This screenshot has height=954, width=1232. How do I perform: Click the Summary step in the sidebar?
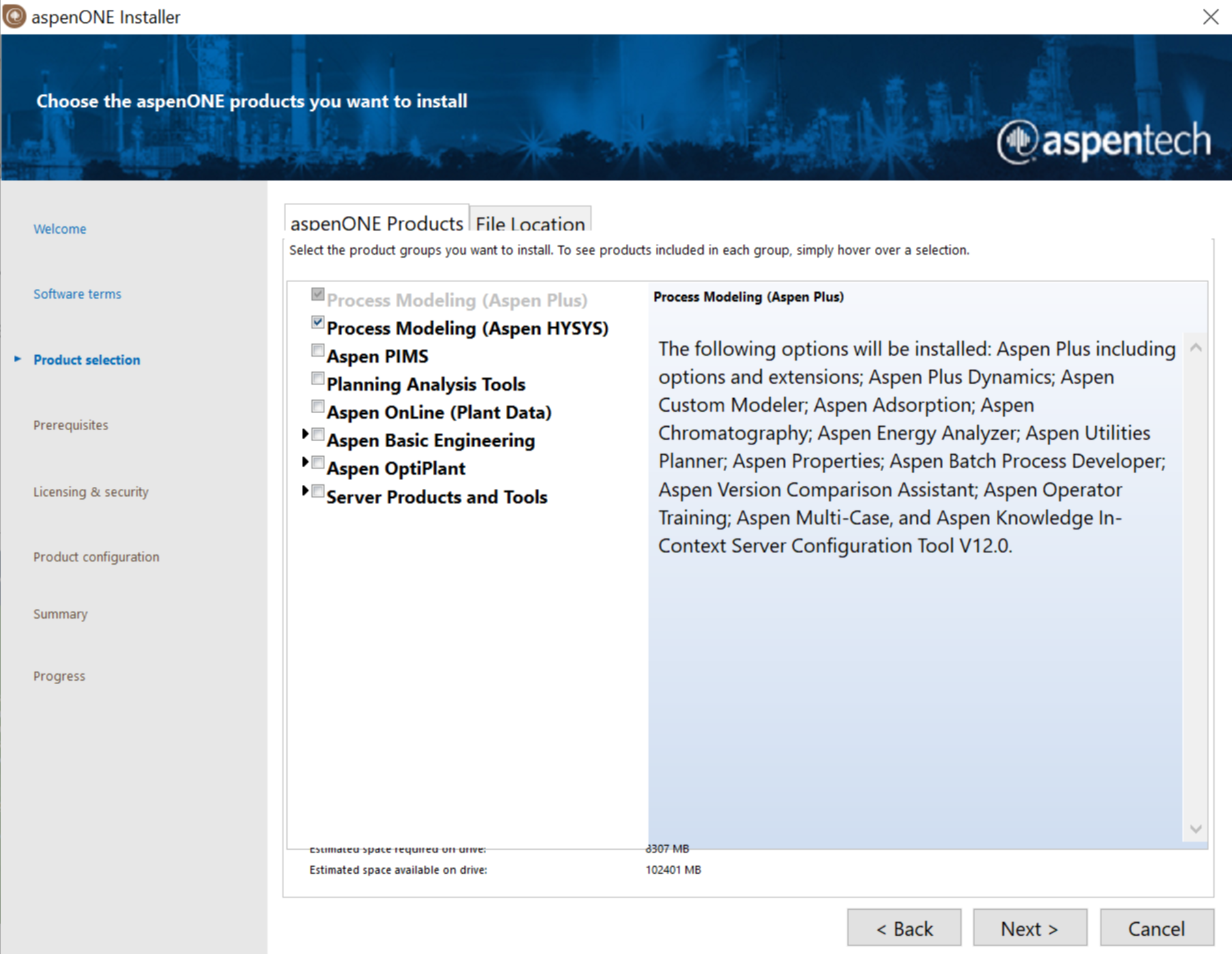tap(61, 614)
